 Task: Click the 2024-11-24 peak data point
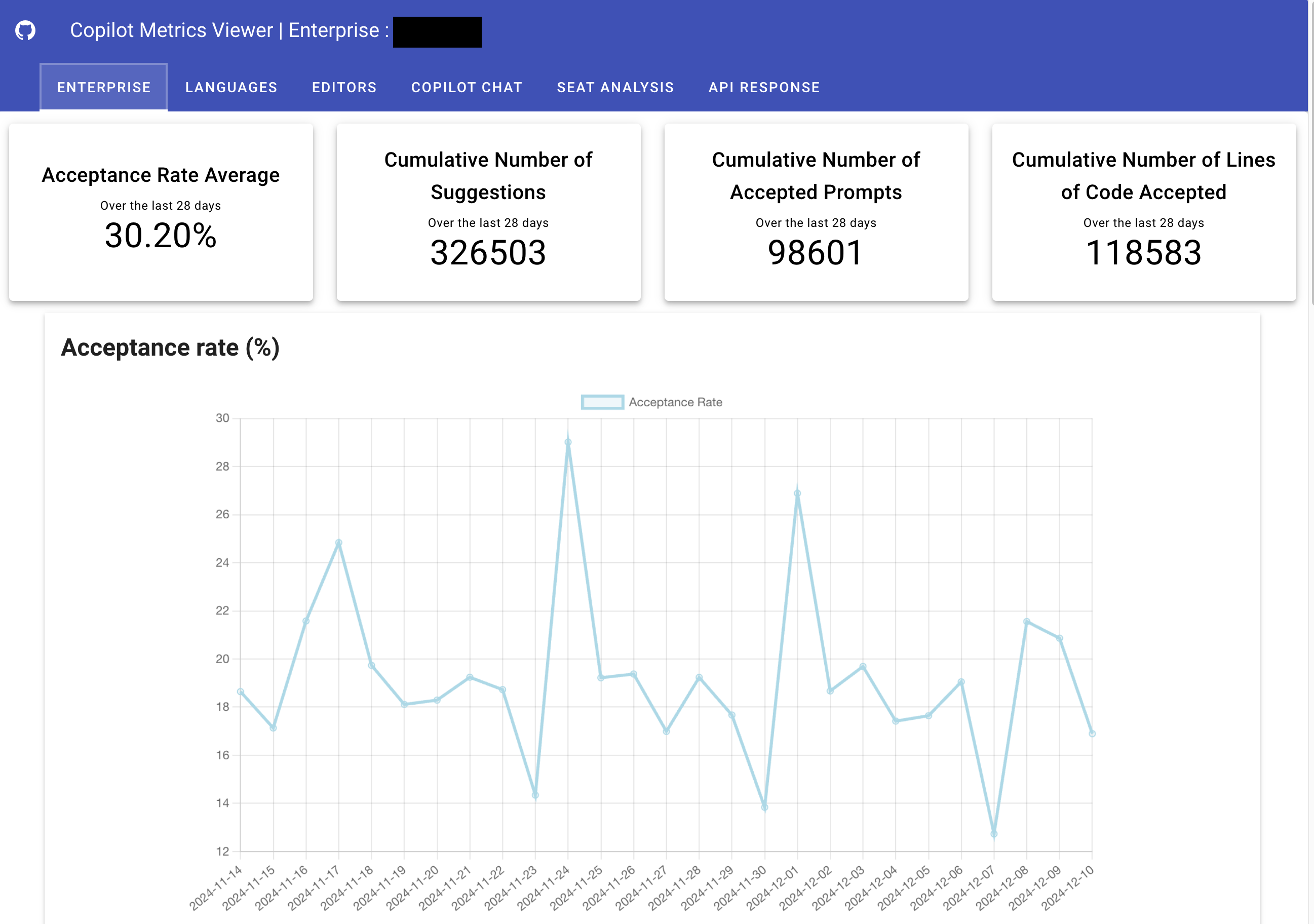click(x=568, y=442)
